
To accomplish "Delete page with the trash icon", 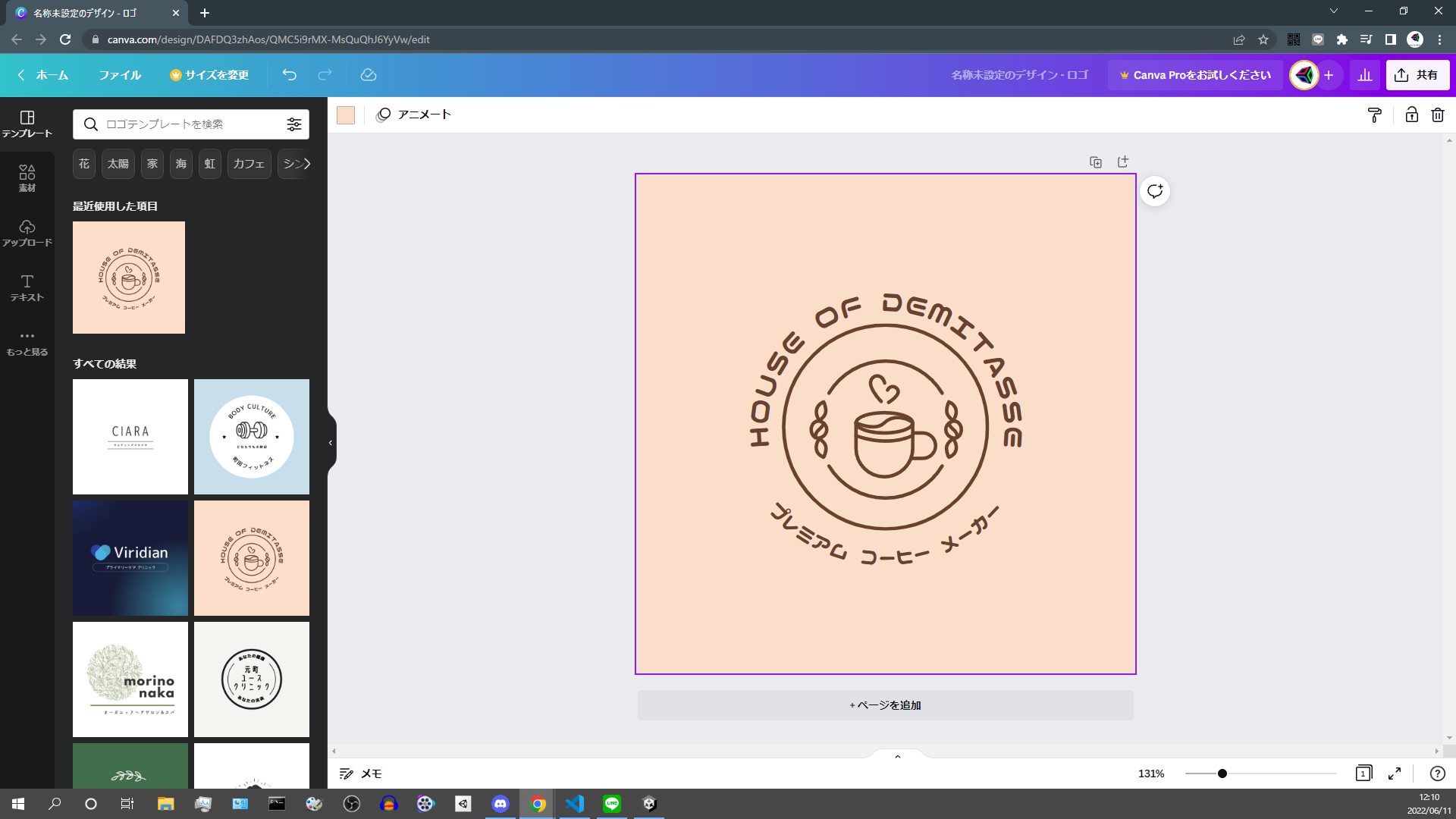I will (x=1438, y=115).
